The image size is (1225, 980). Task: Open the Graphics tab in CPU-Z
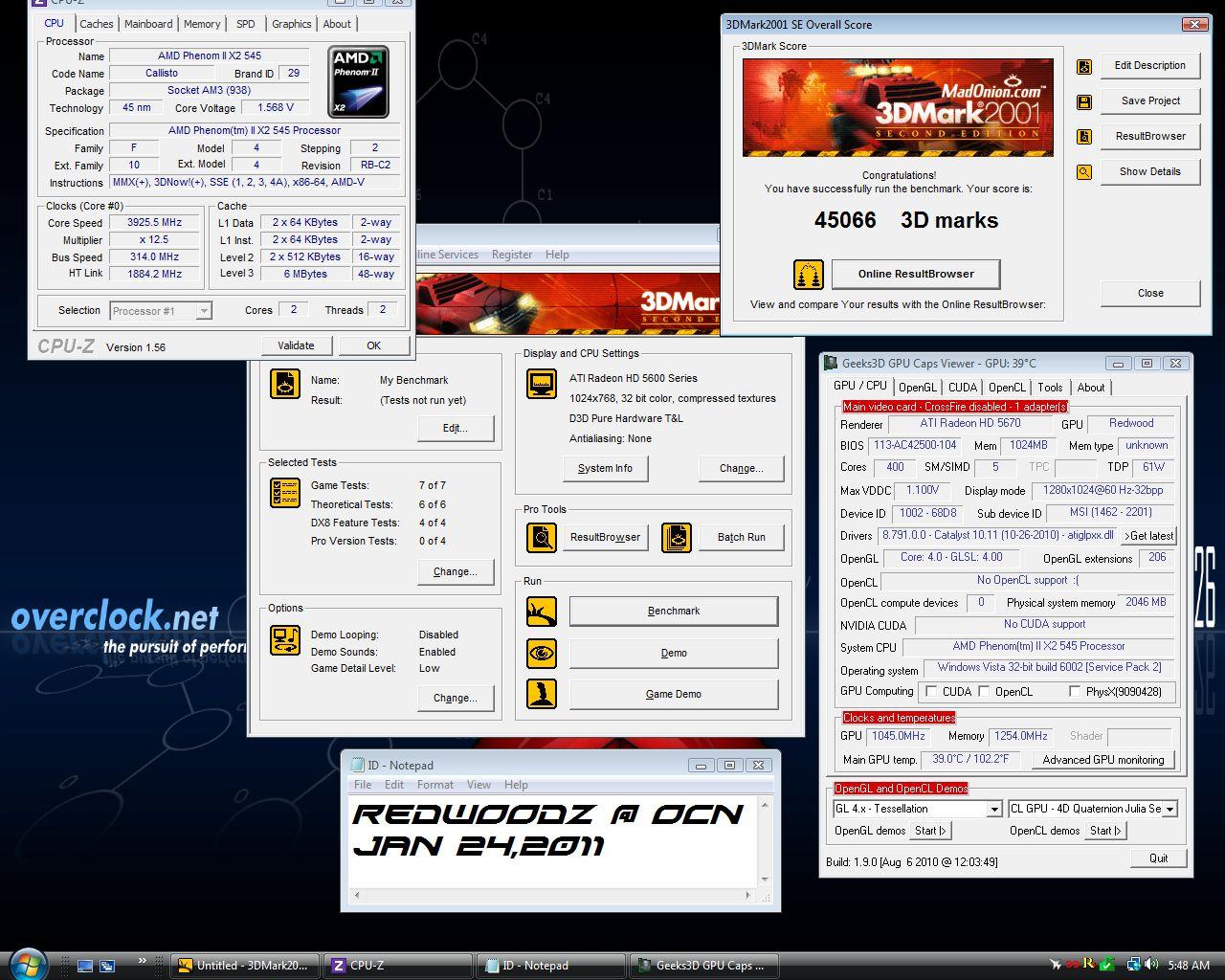(292, 24)
